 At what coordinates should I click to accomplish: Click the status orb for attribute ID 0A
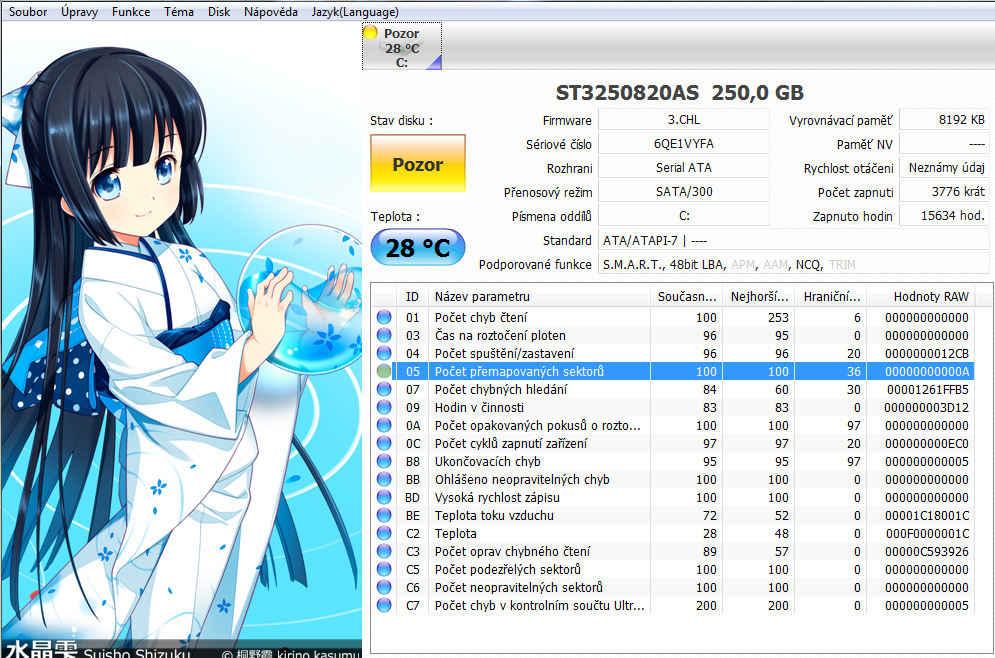[384, 425]
